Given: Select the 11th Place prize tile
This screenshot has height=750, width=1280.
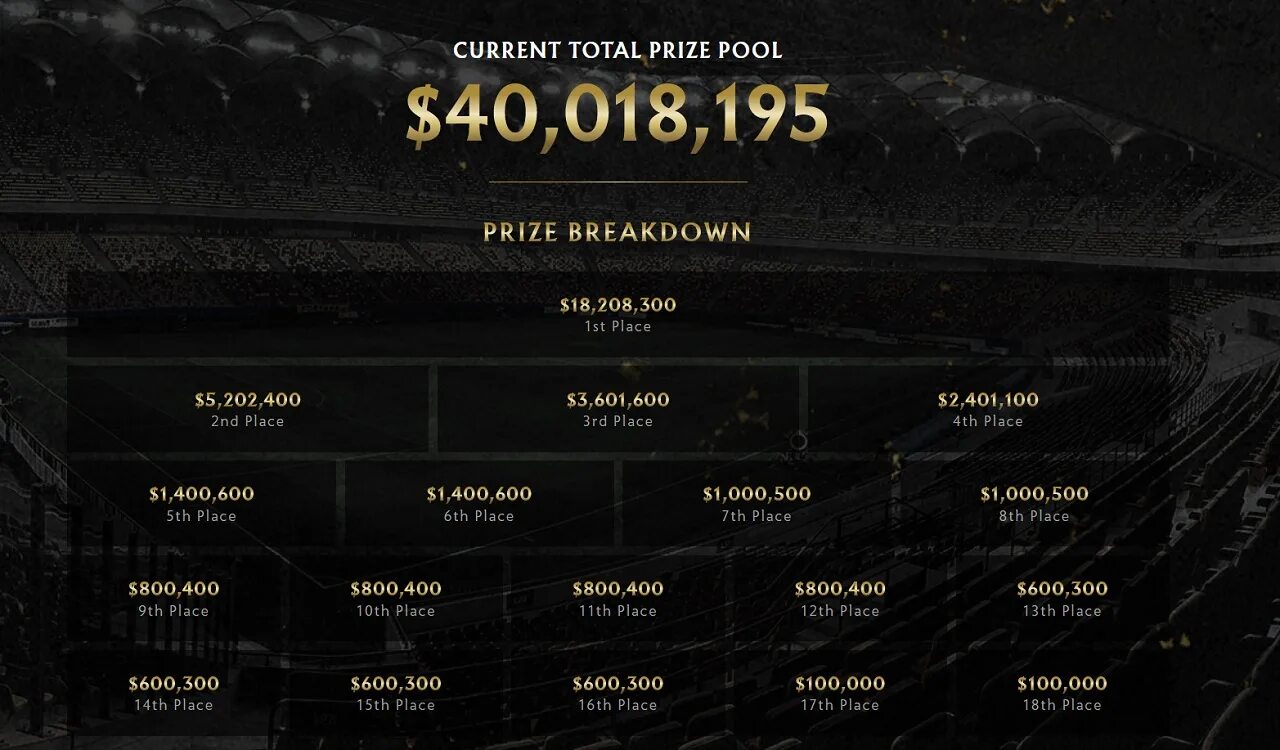Looking at the screenshot, I should click(618, 598).
